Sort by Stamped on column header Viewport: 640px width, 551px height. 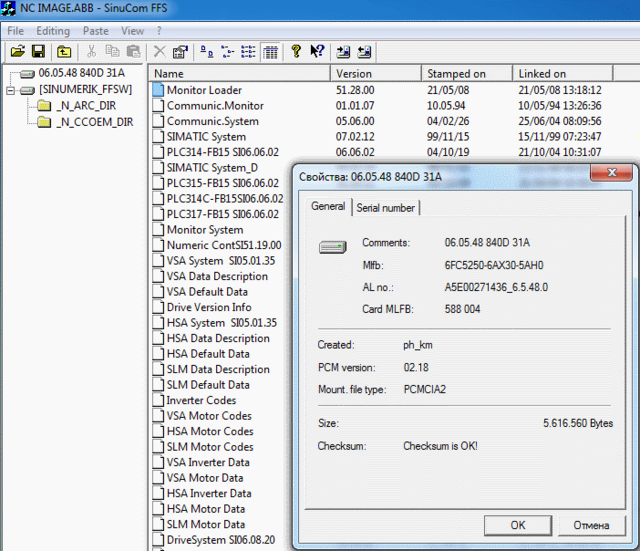tap(467, 73)
